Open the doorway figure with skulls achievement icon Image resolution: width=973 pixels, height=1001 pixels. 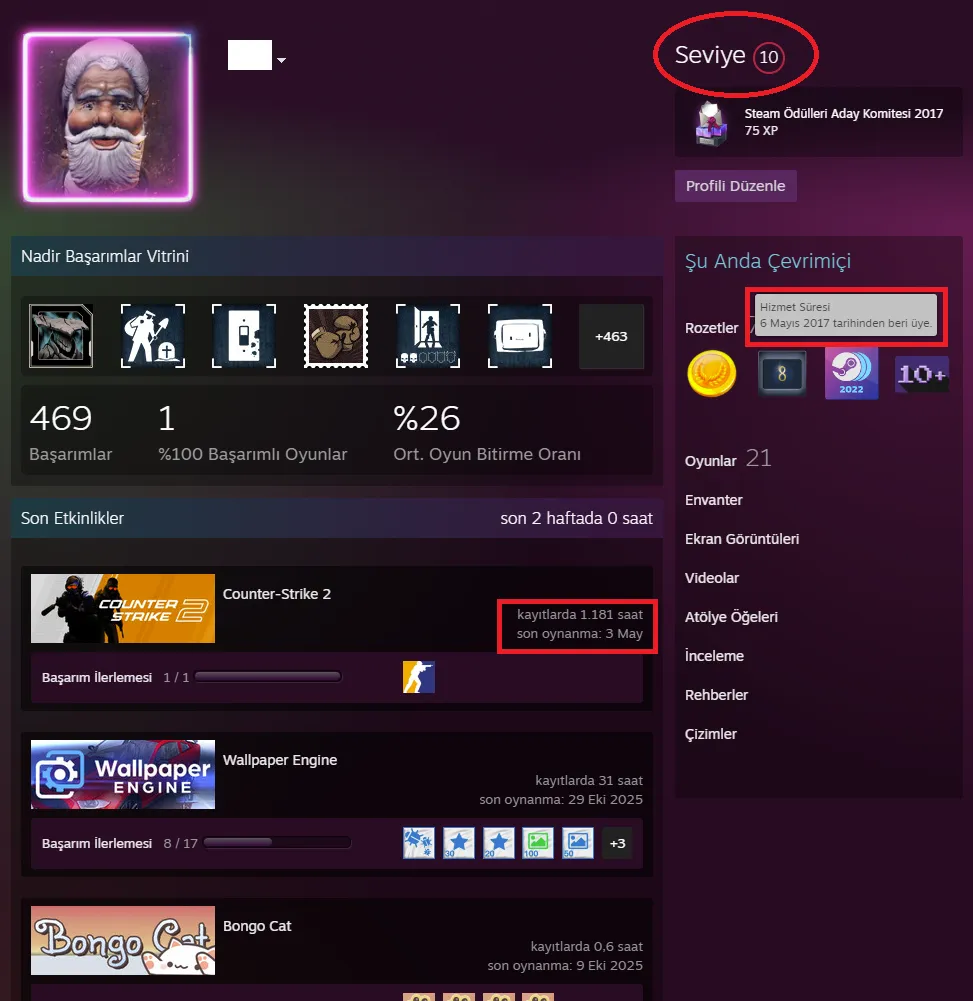428,336
